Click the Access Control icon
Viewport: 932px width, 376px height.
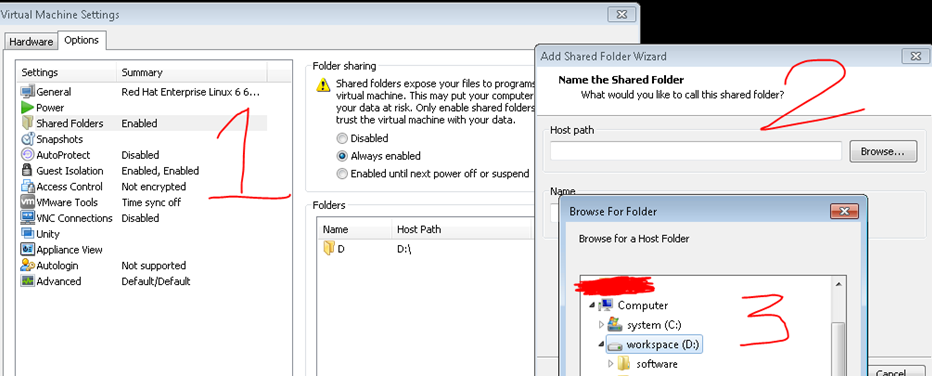click(x=28, y=187)
